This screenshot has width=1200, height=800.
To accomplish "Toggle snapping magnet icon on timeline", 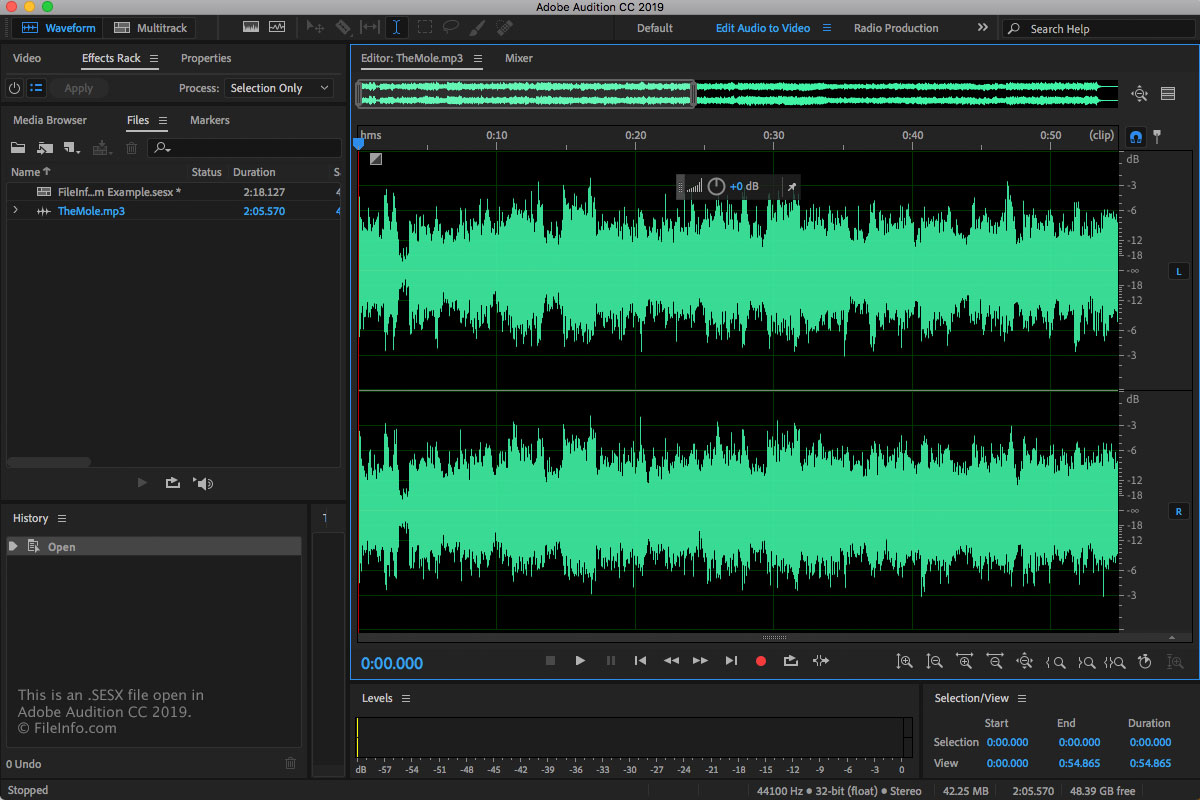I will 1135,136.
